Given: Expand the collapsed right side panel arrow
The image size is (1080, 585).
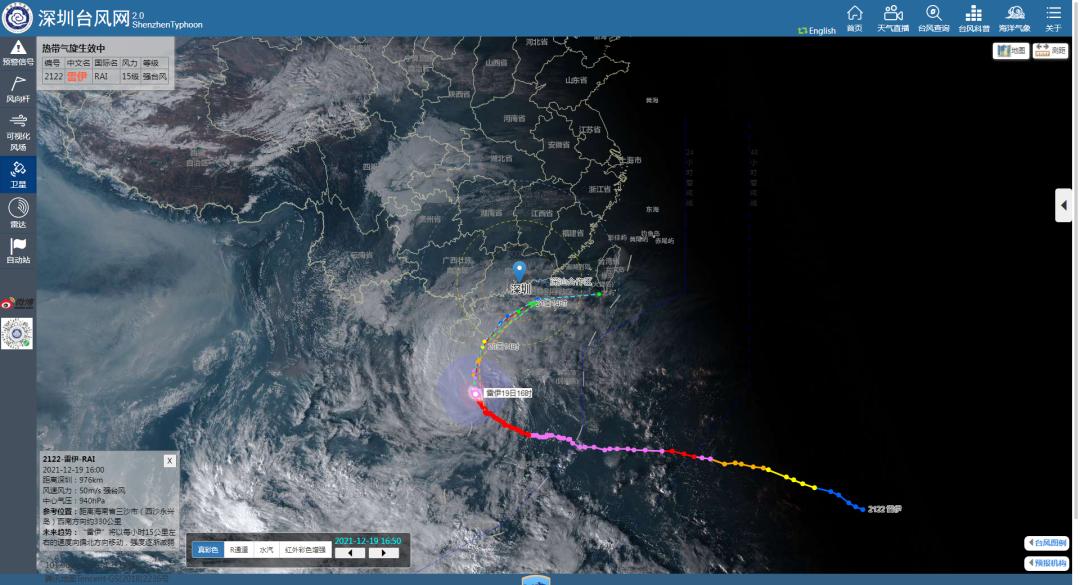Looking at the screenshot, I should pyautogui.click(x=1064, y=205).
